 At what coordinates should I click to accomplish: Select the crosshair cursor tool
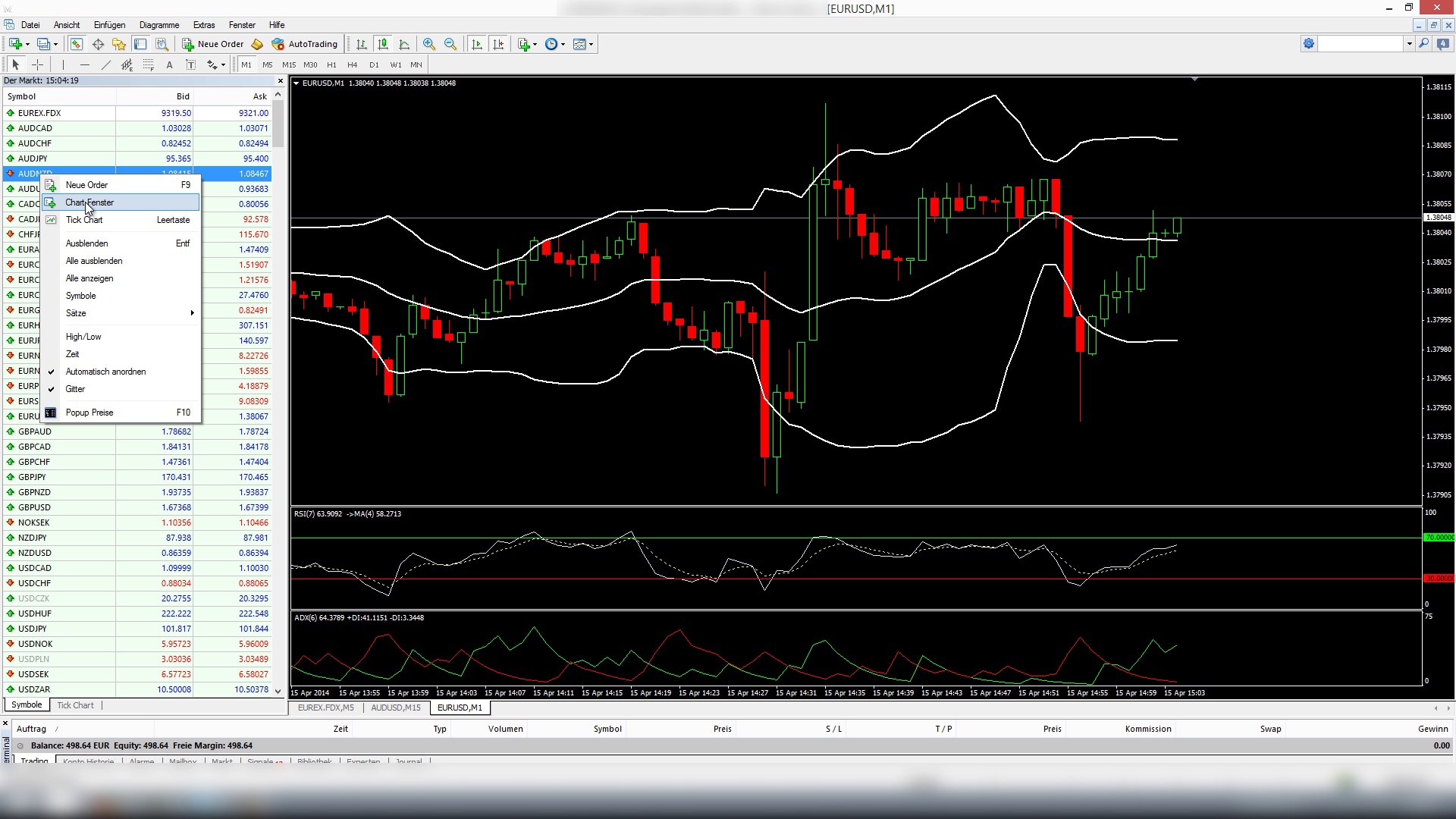[37, 64]
